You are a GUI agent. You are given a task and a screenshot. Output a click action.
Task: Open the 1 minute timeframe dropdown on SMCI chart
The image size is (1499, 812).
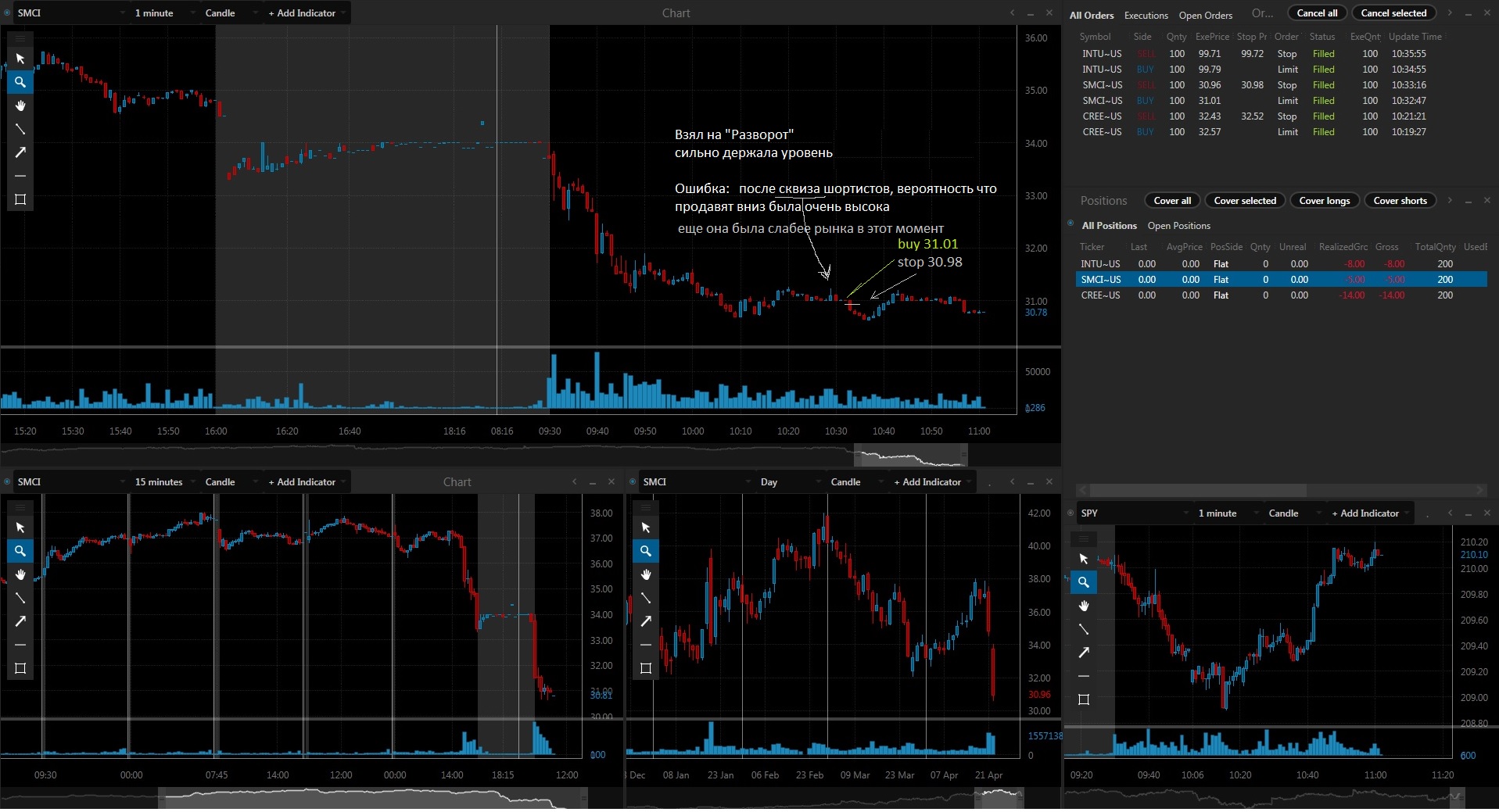[x=164, y=13]
